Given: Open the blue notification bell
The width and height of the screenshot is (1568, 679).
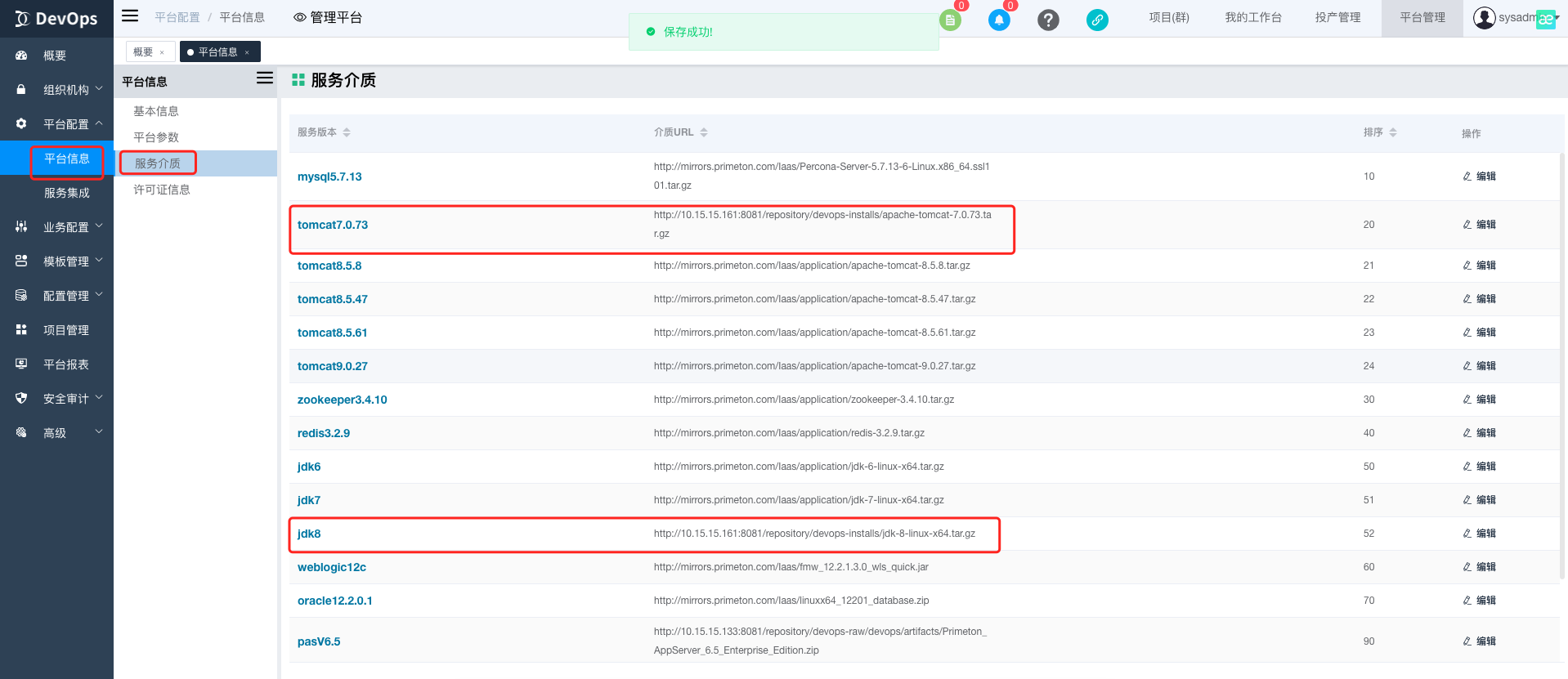Looking at the screenshot, I should point(999,20).
